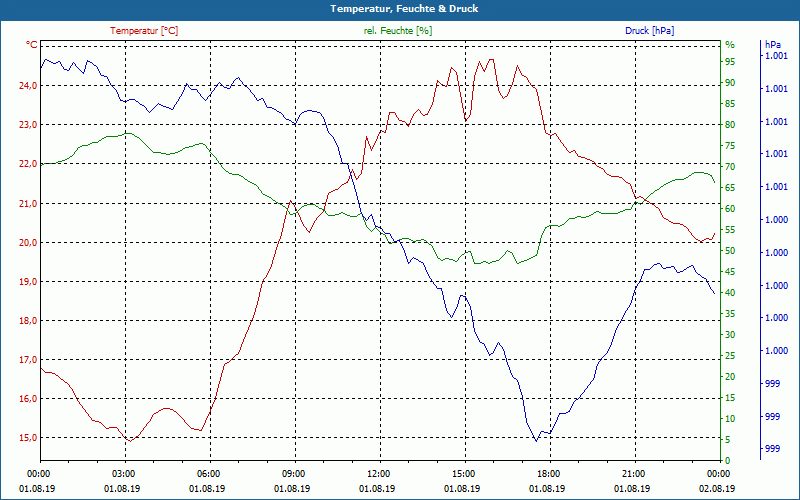This screenshot has width=800, height=500.
Task: Click the 22,0 tick on the temperature axis
Action: 28,164
